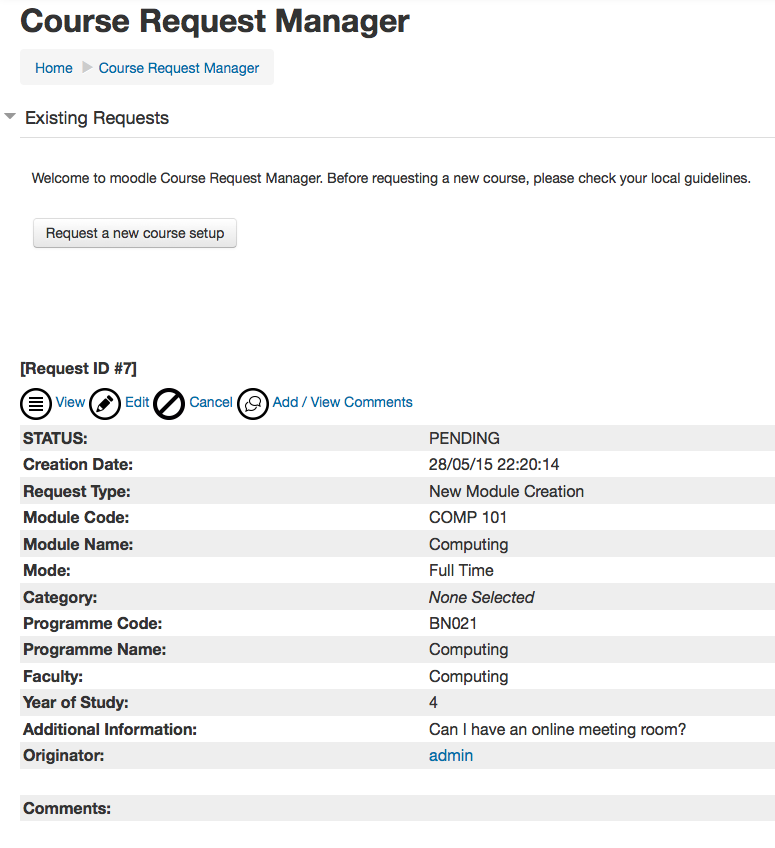The height and width of the screenshot is (848, 775).
Task: Open the View text link
Action: (x=70, y=402)
